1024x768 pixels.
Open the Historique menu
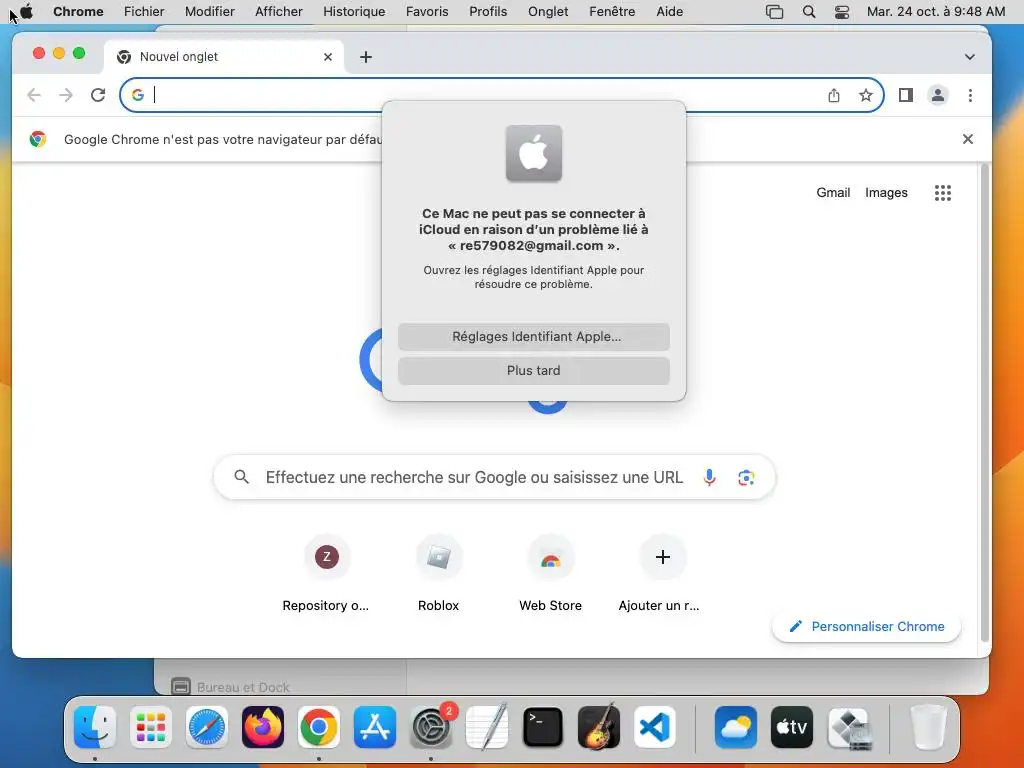click(x=354, y=11)
